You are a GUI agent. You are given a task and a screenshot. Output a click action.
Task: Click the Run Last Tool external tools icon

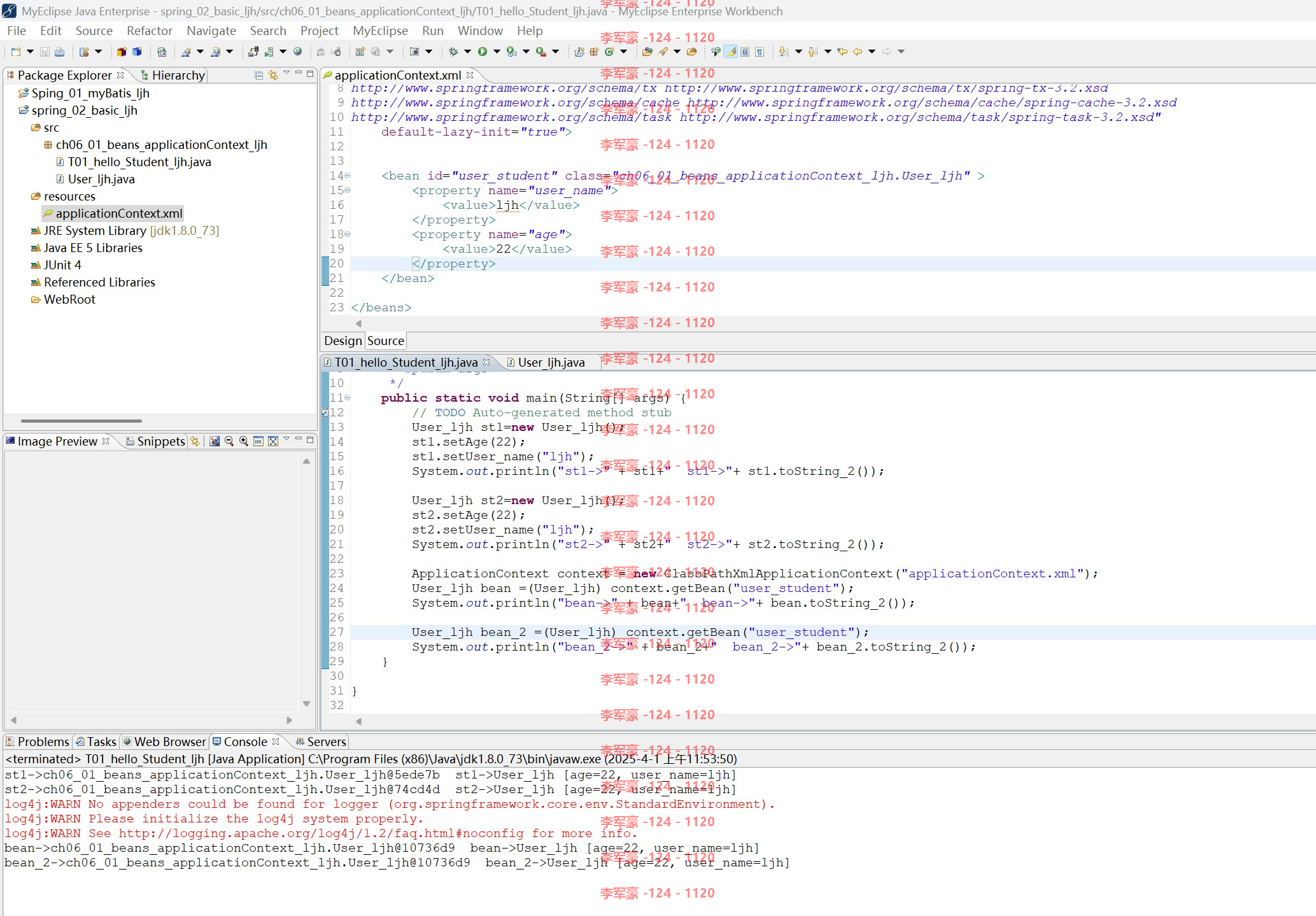pyautogui.click(x=541, y=52)
